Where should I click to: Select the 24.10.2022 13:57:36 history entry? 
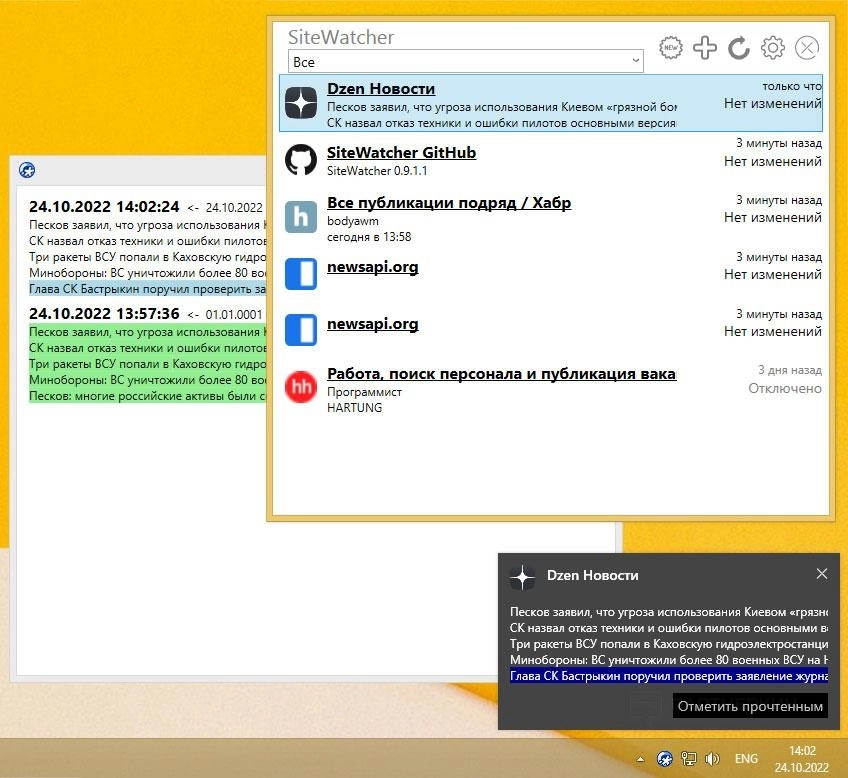click(x=104, y=314)
